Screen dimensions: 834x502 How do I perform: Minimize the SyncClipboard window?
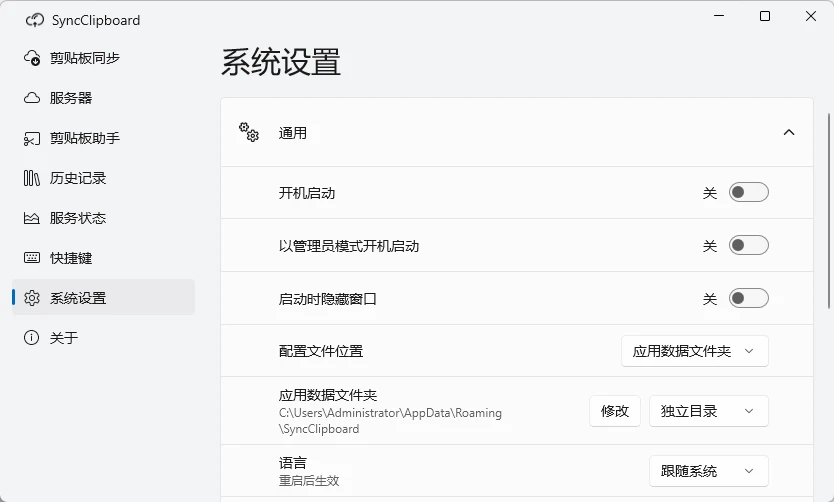[x=719, y=16]
